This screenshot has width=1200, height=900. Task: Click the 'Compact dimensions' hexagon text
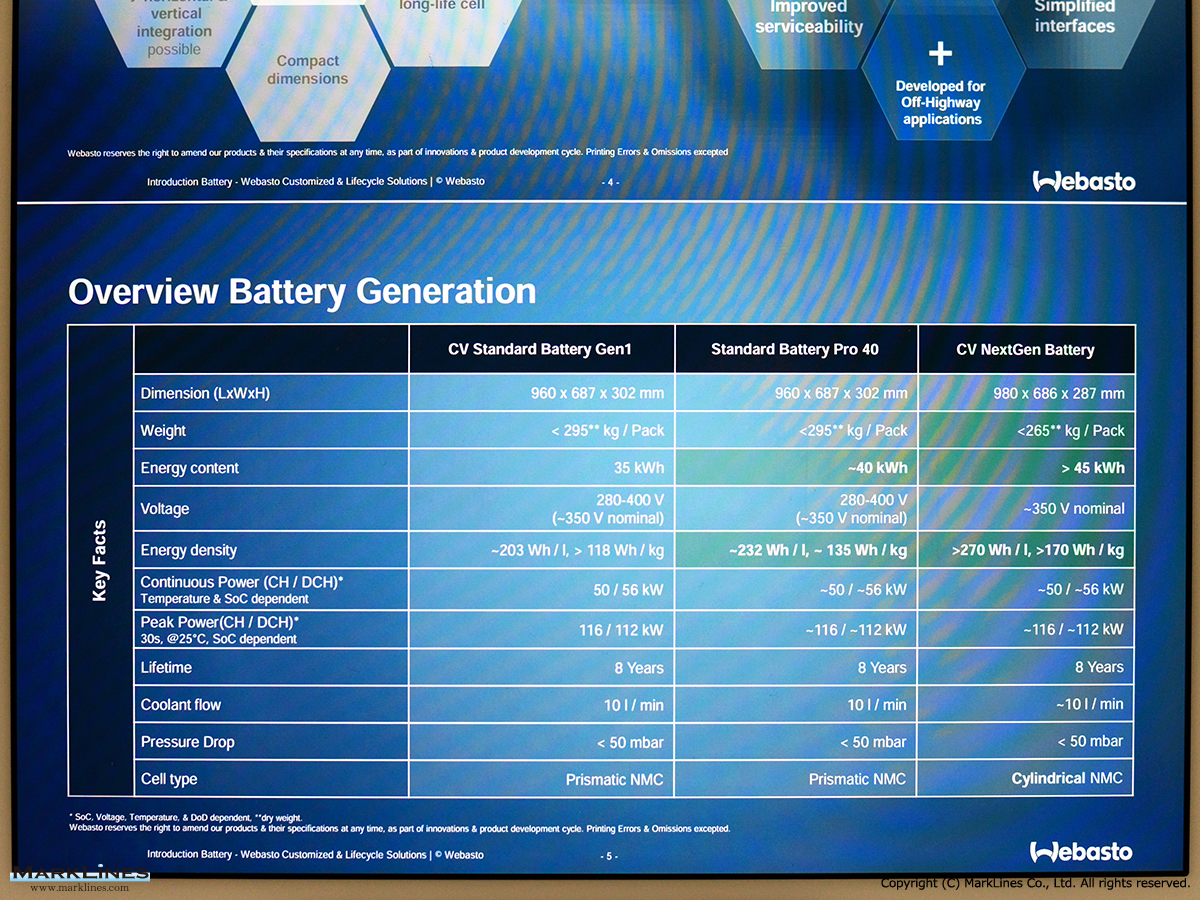click(x=308, y=70)
